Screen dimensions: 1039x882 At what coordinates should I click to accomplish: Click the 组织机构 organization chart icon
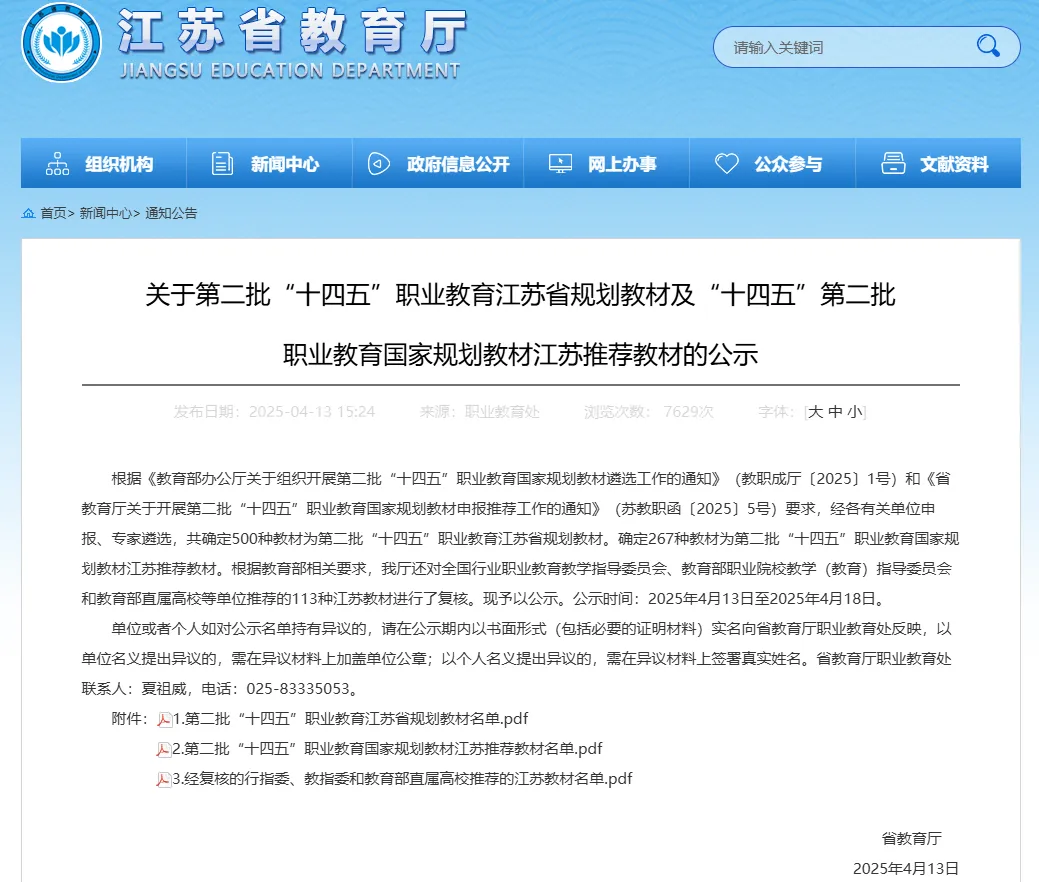pos(56,162)
